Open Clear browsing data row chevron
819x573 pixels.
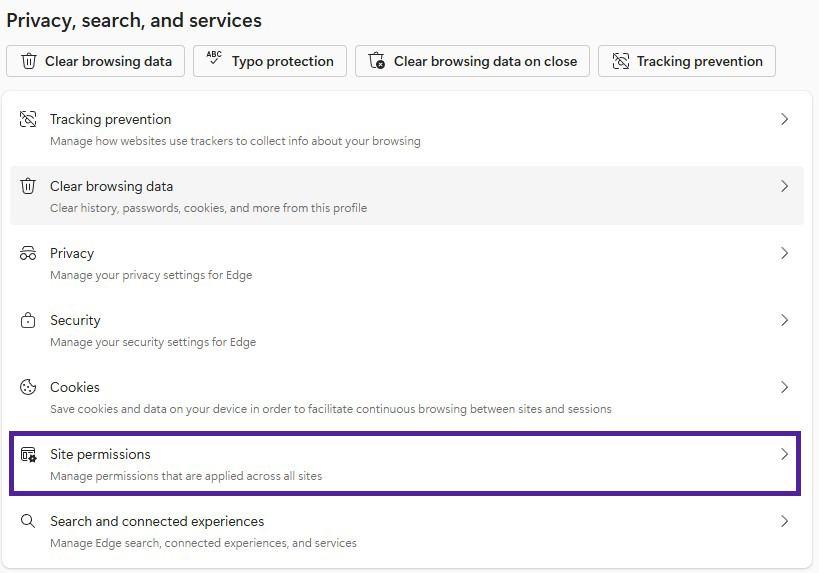point(784,187)
